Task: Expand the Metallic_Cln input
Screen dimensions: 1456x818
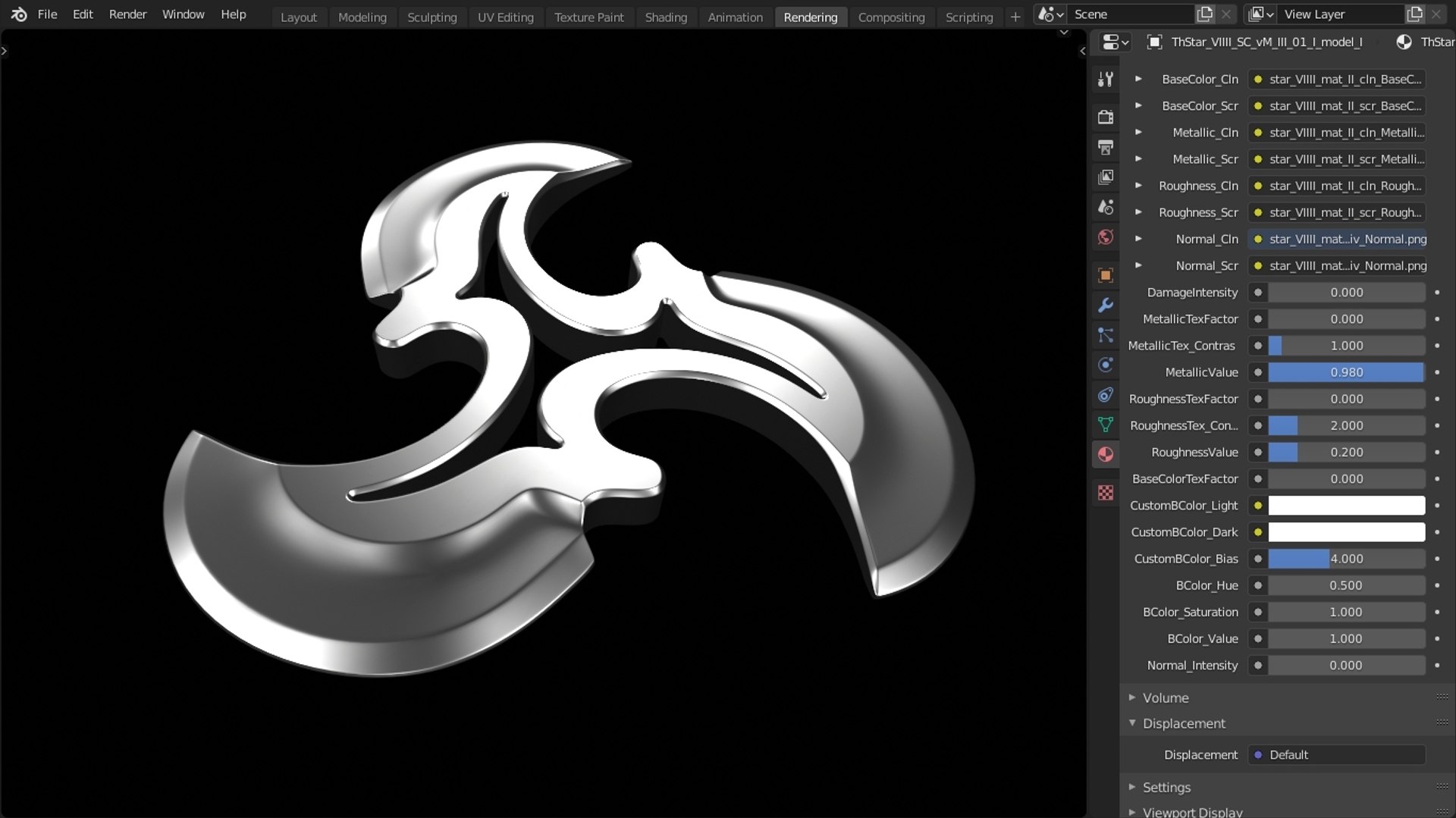Action: tap(1138, 132)
